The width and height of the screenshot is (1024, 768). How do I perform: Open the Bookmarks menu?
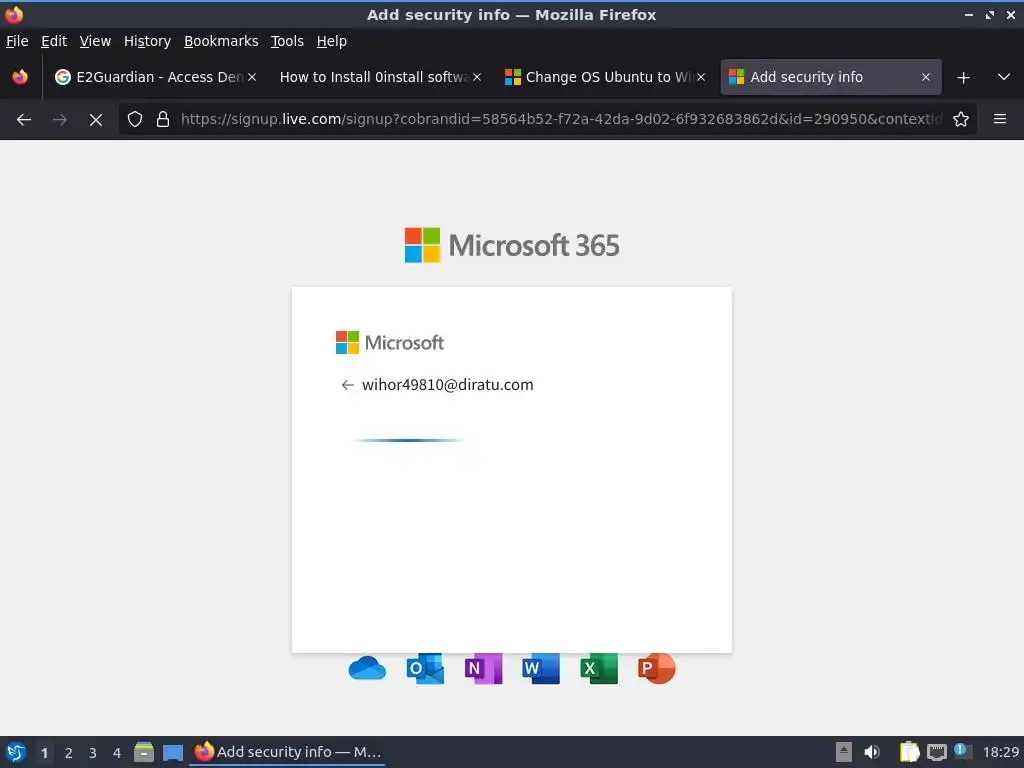point(221,41)
